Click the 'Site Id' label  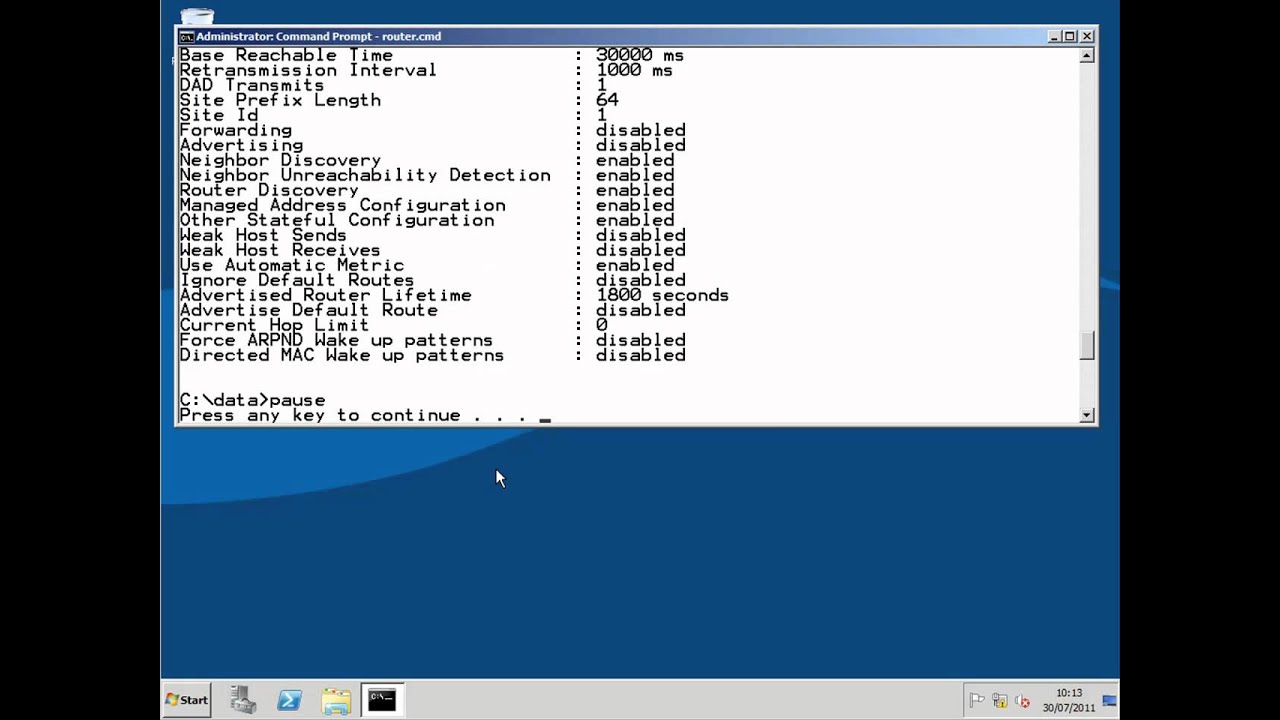(x=218, y=115)
